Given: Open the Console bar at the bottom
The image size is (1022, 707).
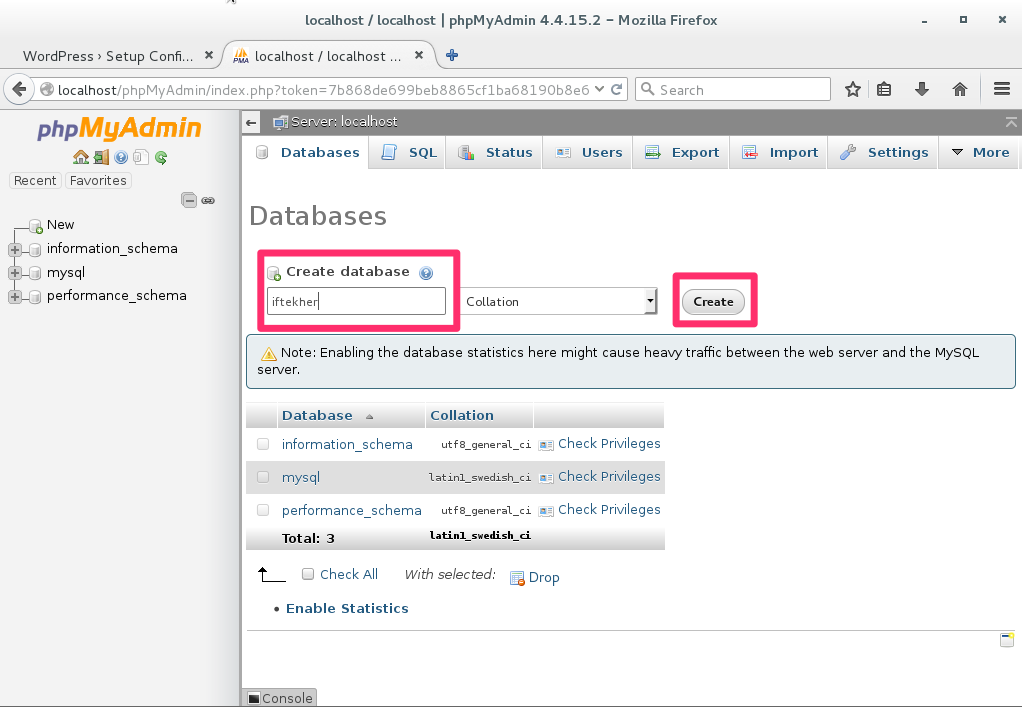Looking at the screenshot, I should pyautogui.click(x=280, y=698).
